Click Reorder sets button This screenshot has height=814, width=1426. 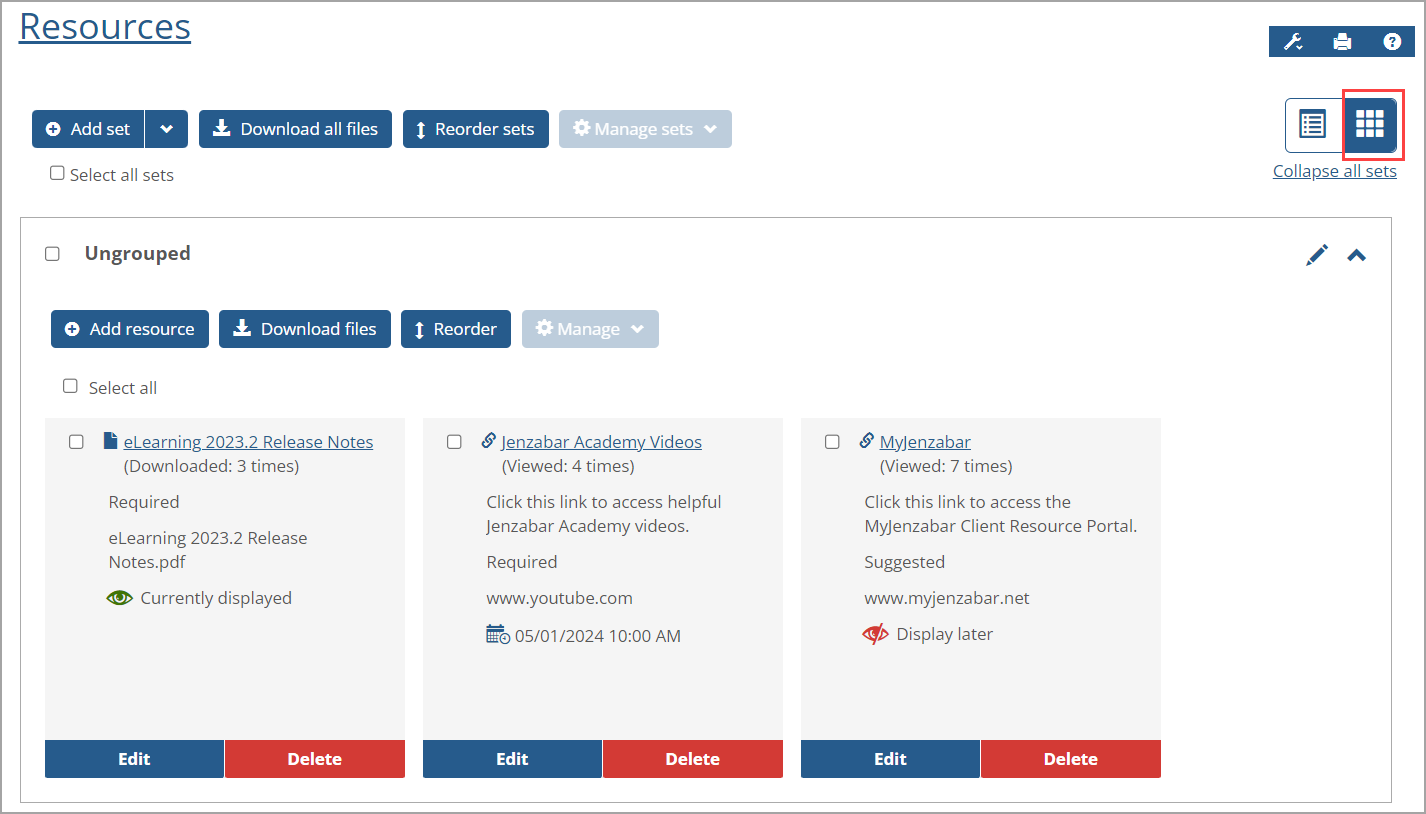(475, 128)
